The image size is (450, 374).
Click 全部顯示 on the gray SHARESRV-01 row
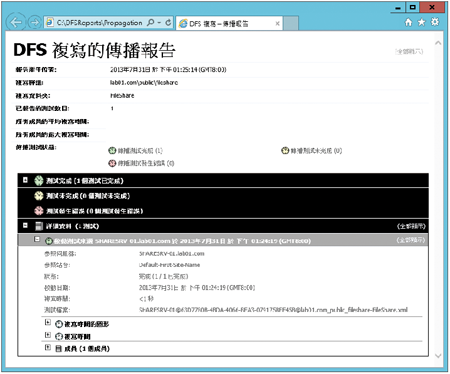pos(411,240)
